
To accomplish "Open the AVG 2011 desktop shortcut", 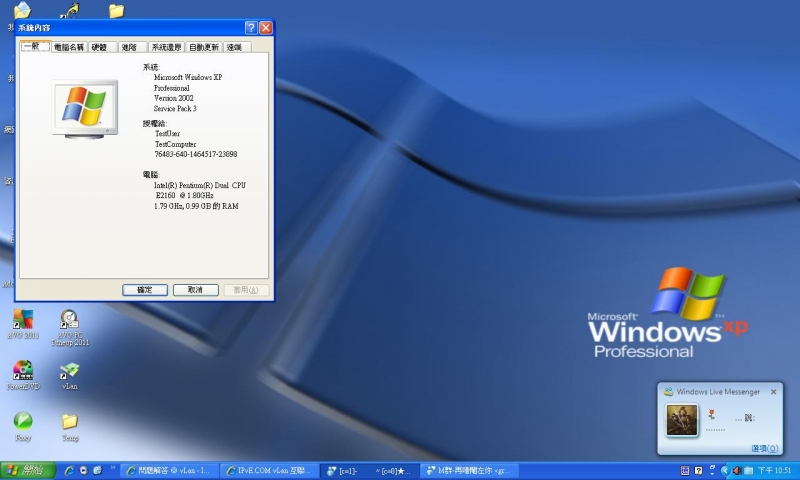I will click(22, 320).
